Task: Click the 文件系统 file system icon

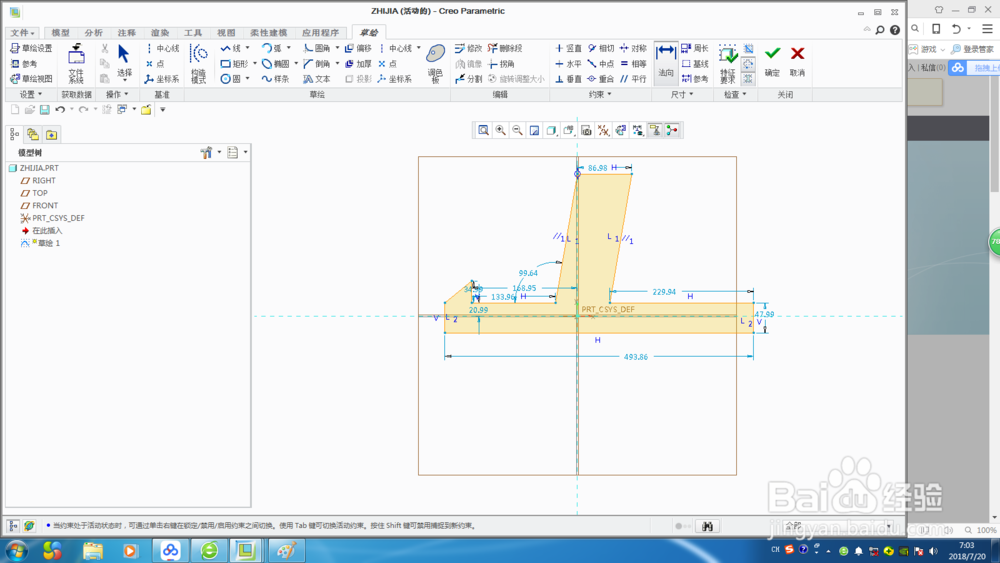Action: [x=76, y=64]
